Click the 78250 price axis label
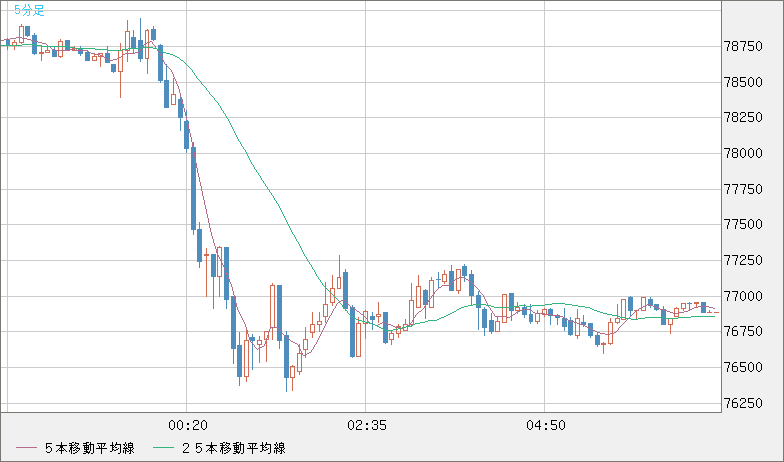 pyautogui.click(x=744, y=118)
